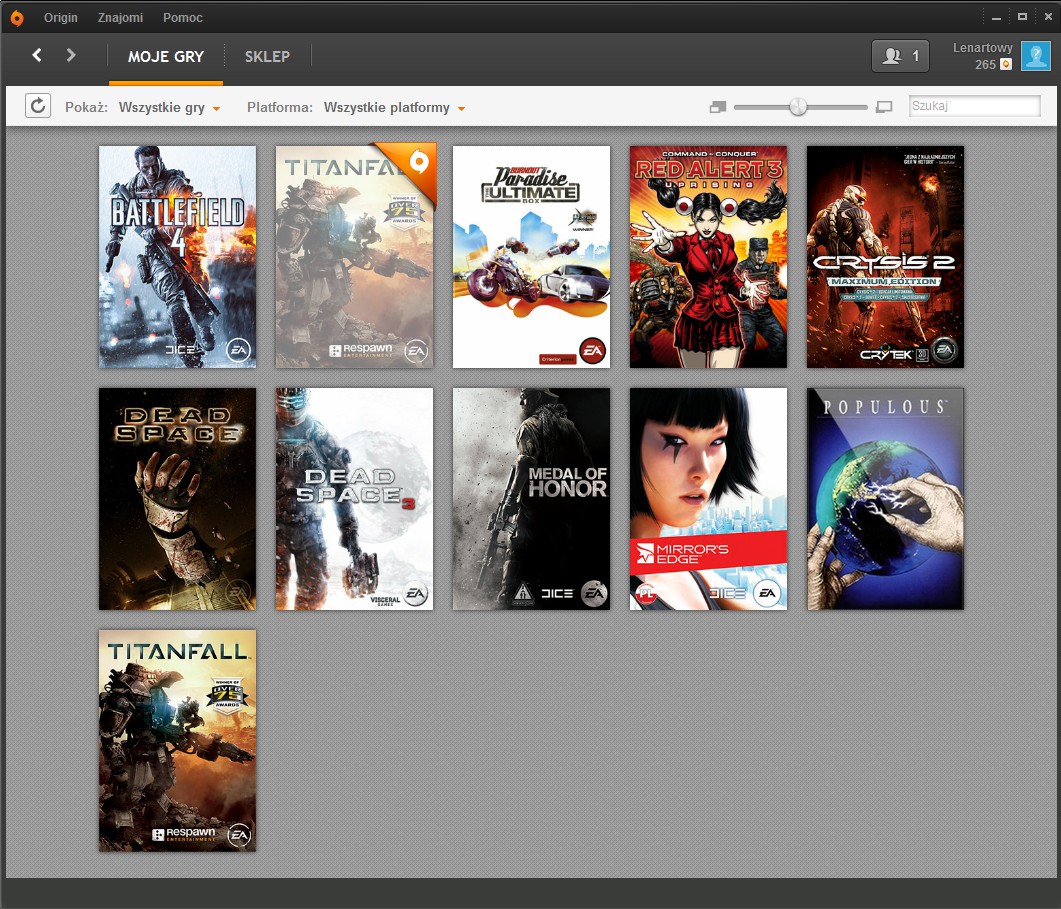Select Red Alert 3 Uprising tile
Viewport: 1061px width, 909px height.
[x=708, y=257]
